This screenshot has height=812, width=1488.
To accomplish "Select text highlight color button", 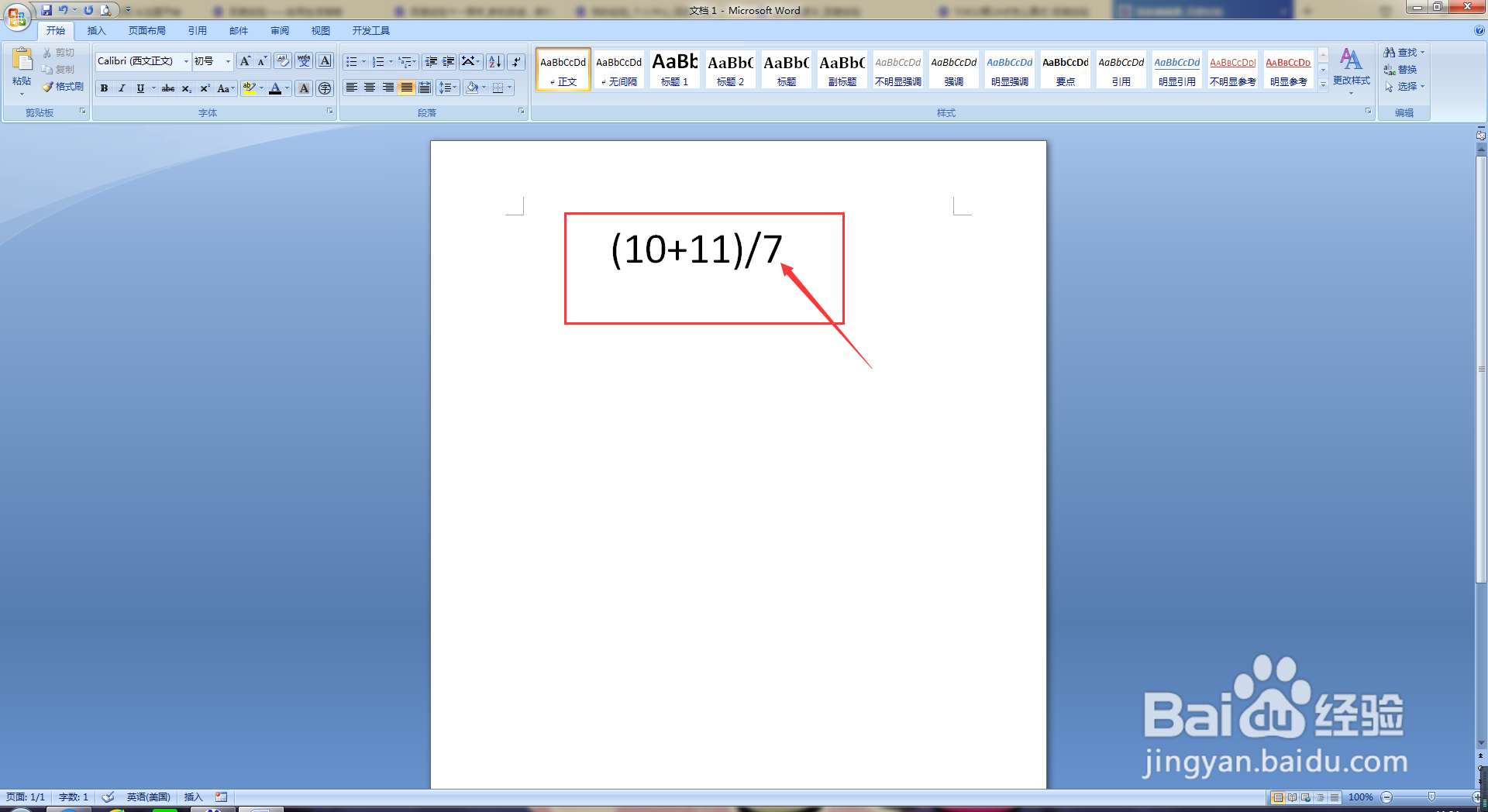I will 248,88.
